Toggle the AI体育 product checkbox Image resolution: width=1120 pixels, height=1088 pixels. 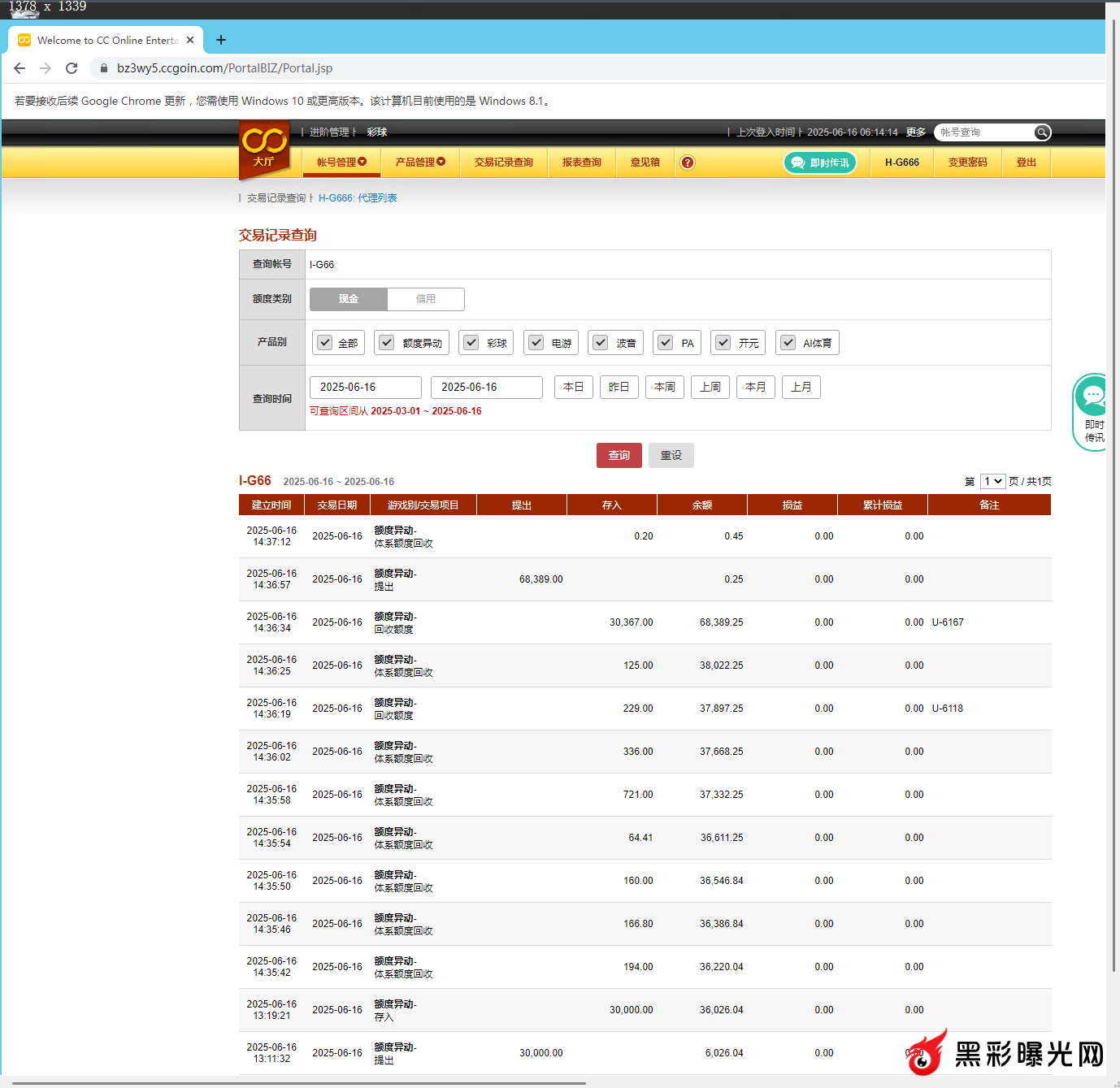tap(788, 343)
